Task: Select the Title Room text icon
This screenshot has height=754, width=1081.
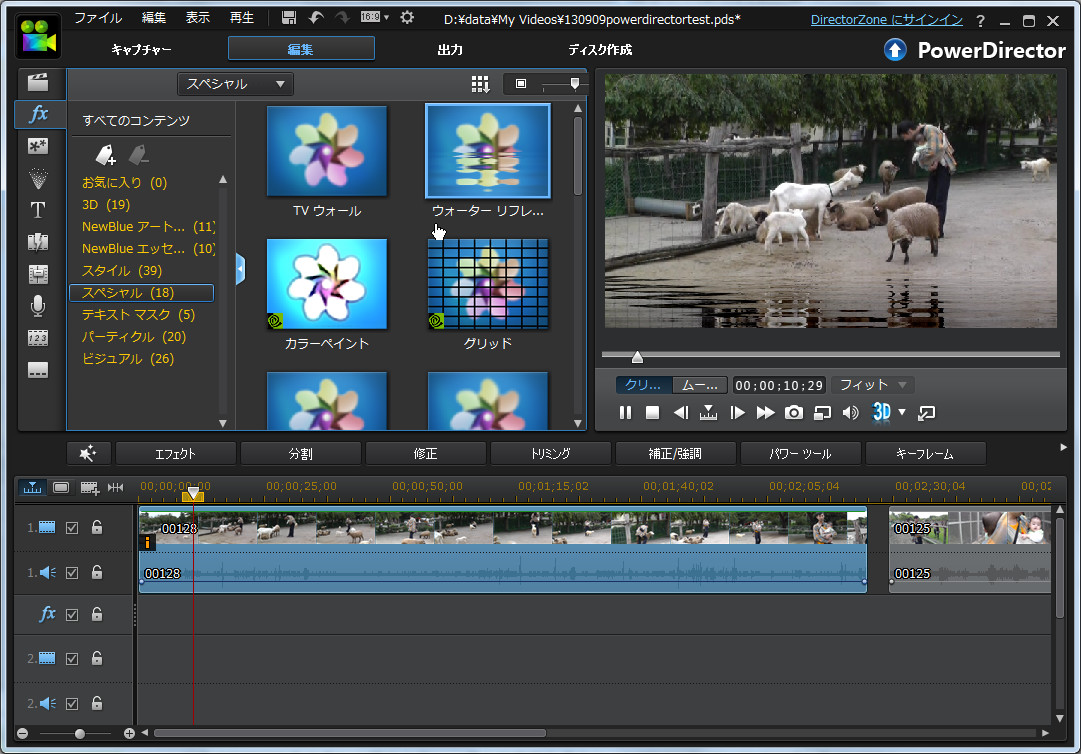Action: [38, 210]
